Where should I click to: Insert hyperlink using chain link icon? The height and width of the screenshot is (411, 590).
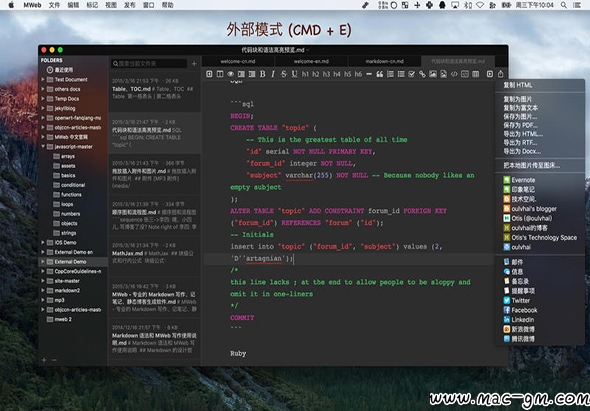(422, 74)
